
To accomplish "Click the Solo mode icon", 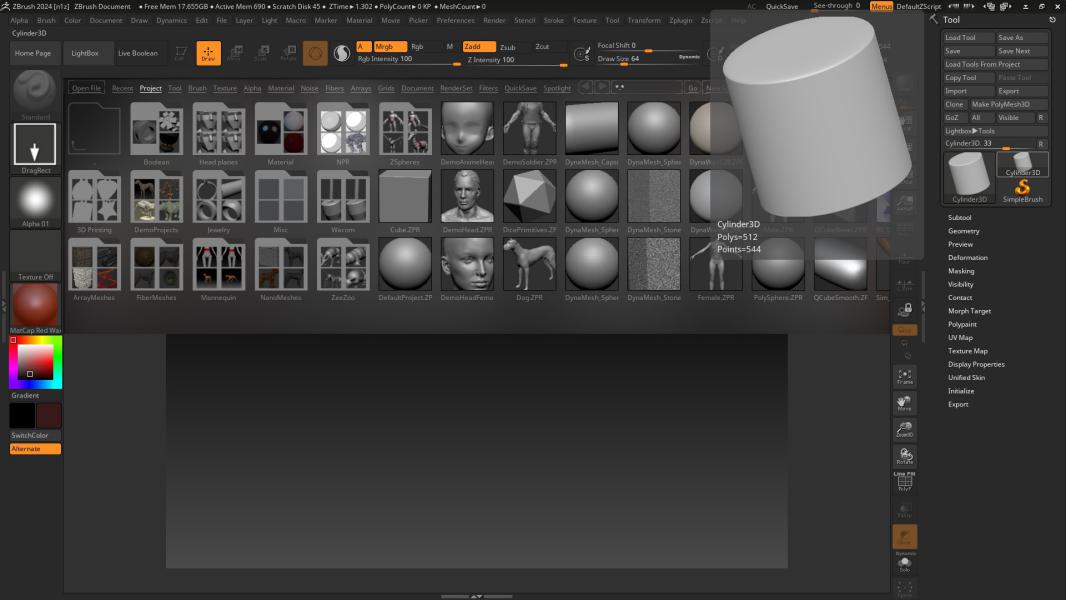I will point(904,563).
